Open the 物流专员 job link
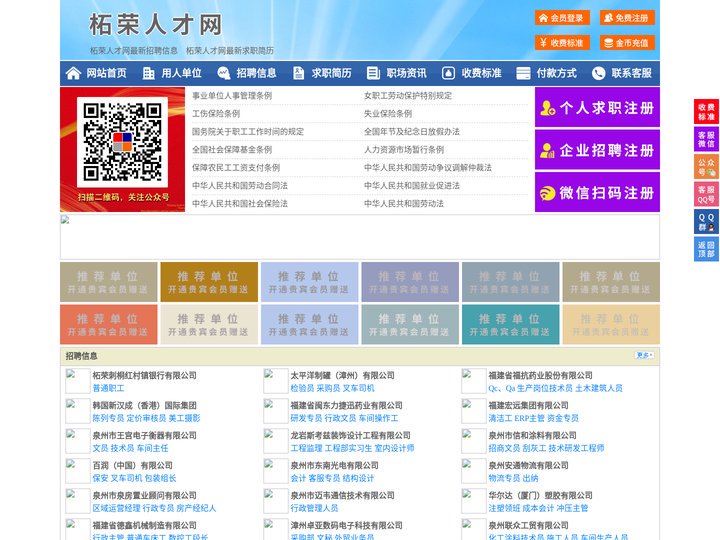 (x=504, y=478)
